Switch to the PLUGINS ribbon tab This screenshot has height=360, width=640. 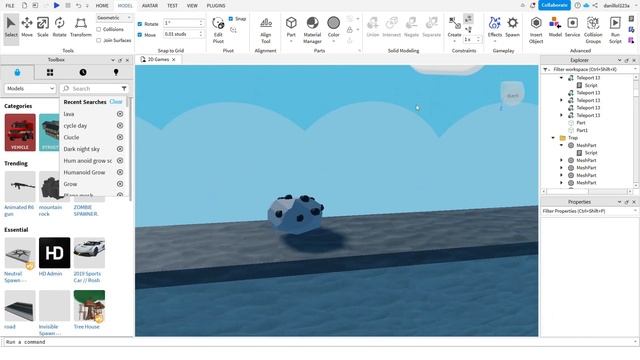[x=216, y=6]
